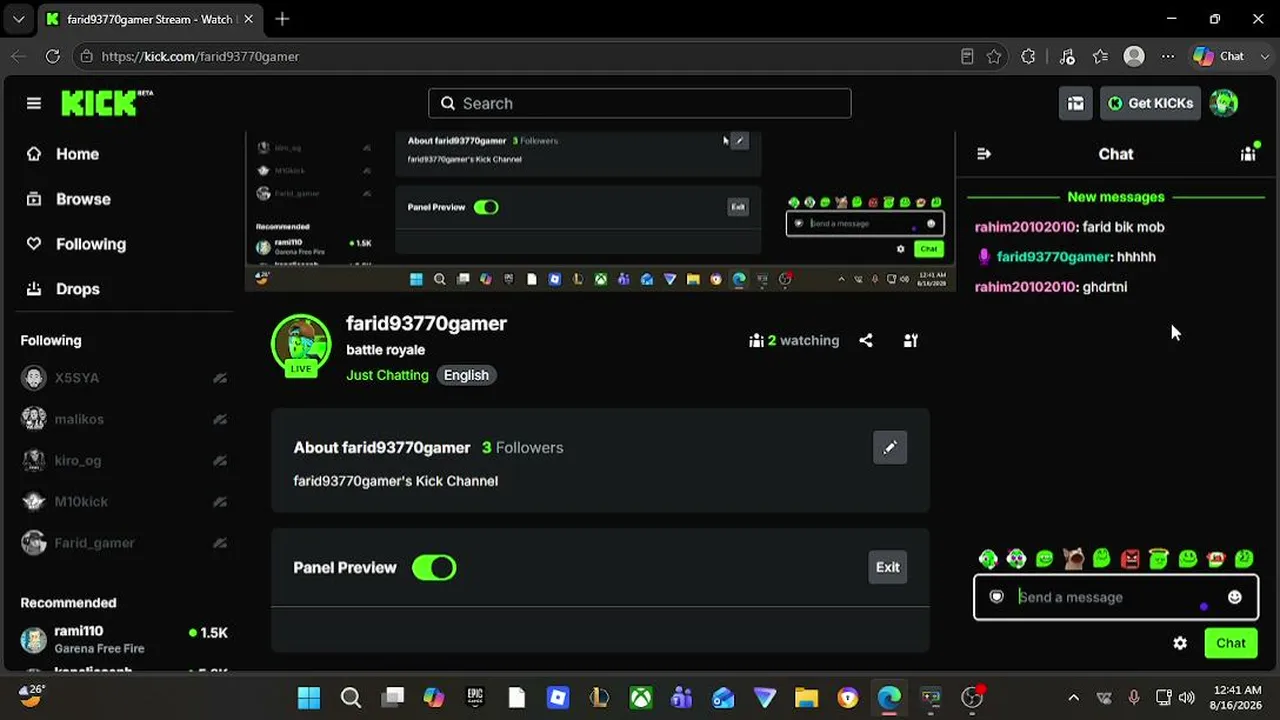Click farid93770gamer streamer avatar
The height and width of the screenshot is (720, 1280).
coord(301,345)
